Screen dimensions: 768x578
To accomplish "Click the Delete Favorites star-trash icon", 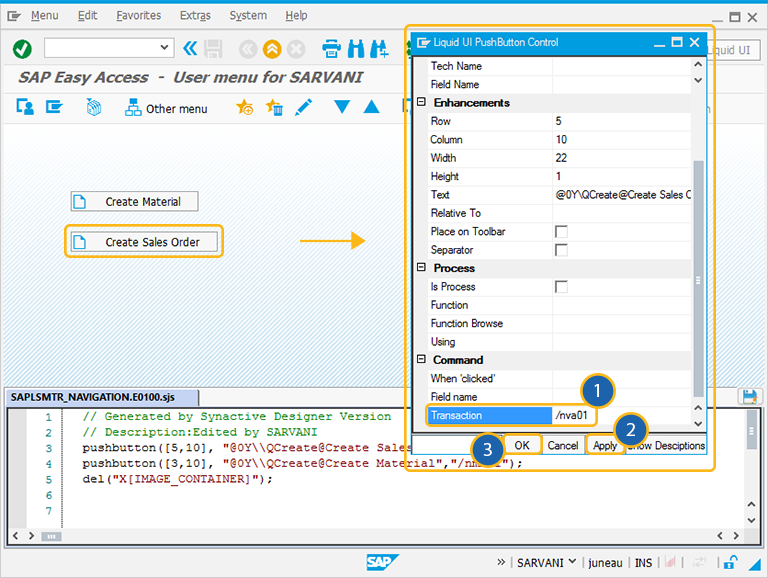I will click(274, 107).
